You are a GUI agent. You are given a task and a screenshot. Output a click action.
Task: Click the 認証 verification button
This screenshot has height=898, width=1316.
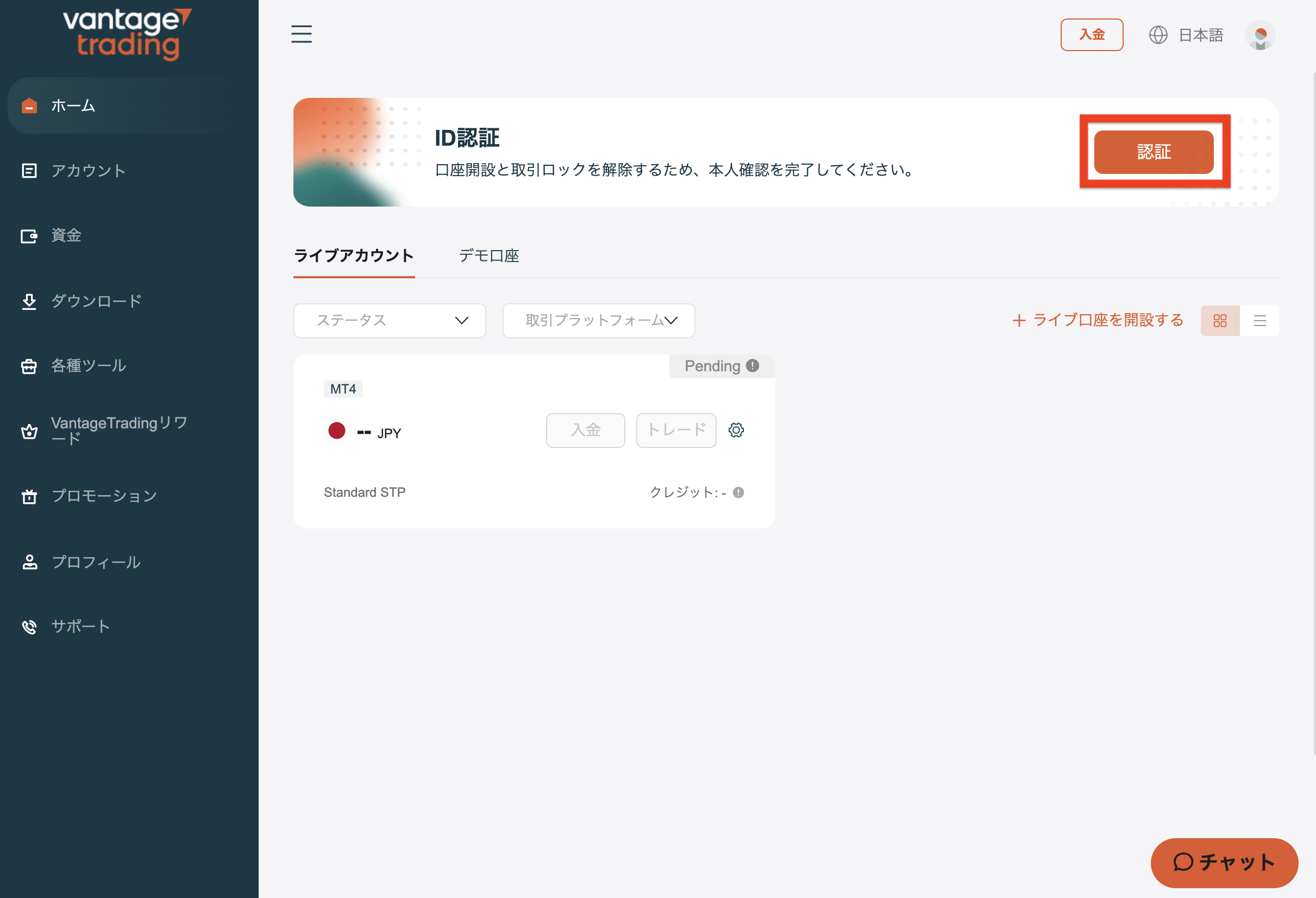tap(1154, 152)
